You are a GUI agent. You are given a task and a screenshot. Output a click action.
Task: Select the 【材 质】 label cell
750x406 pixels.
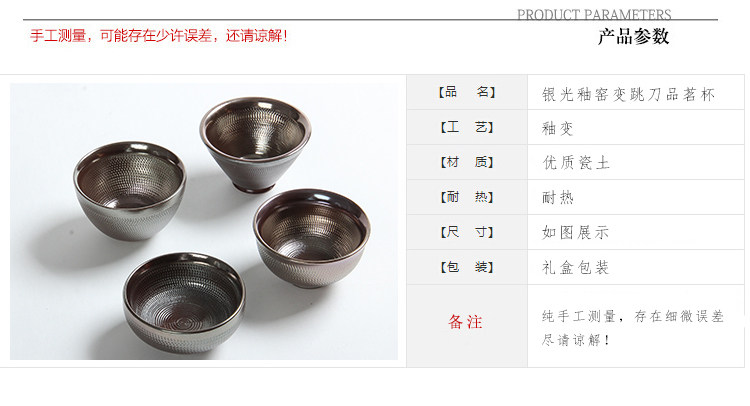pos(467,162)
